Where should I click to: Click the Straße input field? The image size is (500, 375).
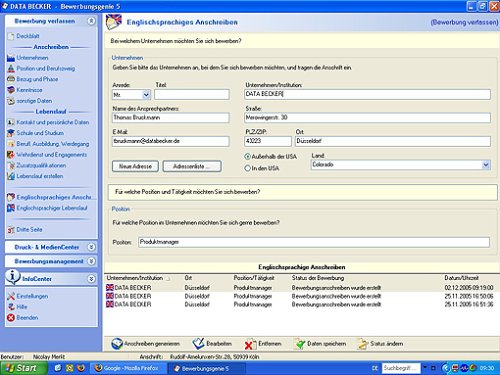click(x=367, y=118)
